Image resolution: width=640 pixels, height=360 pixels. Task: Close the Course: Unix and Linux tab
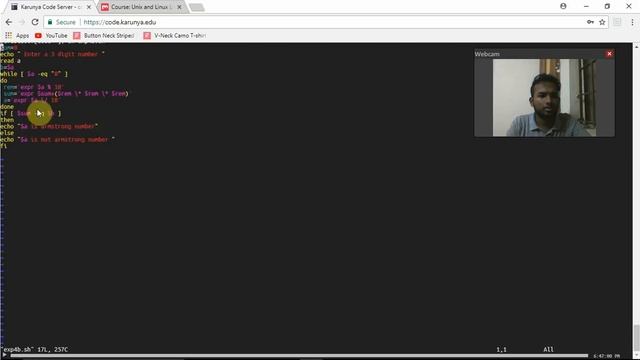point(179,7)
